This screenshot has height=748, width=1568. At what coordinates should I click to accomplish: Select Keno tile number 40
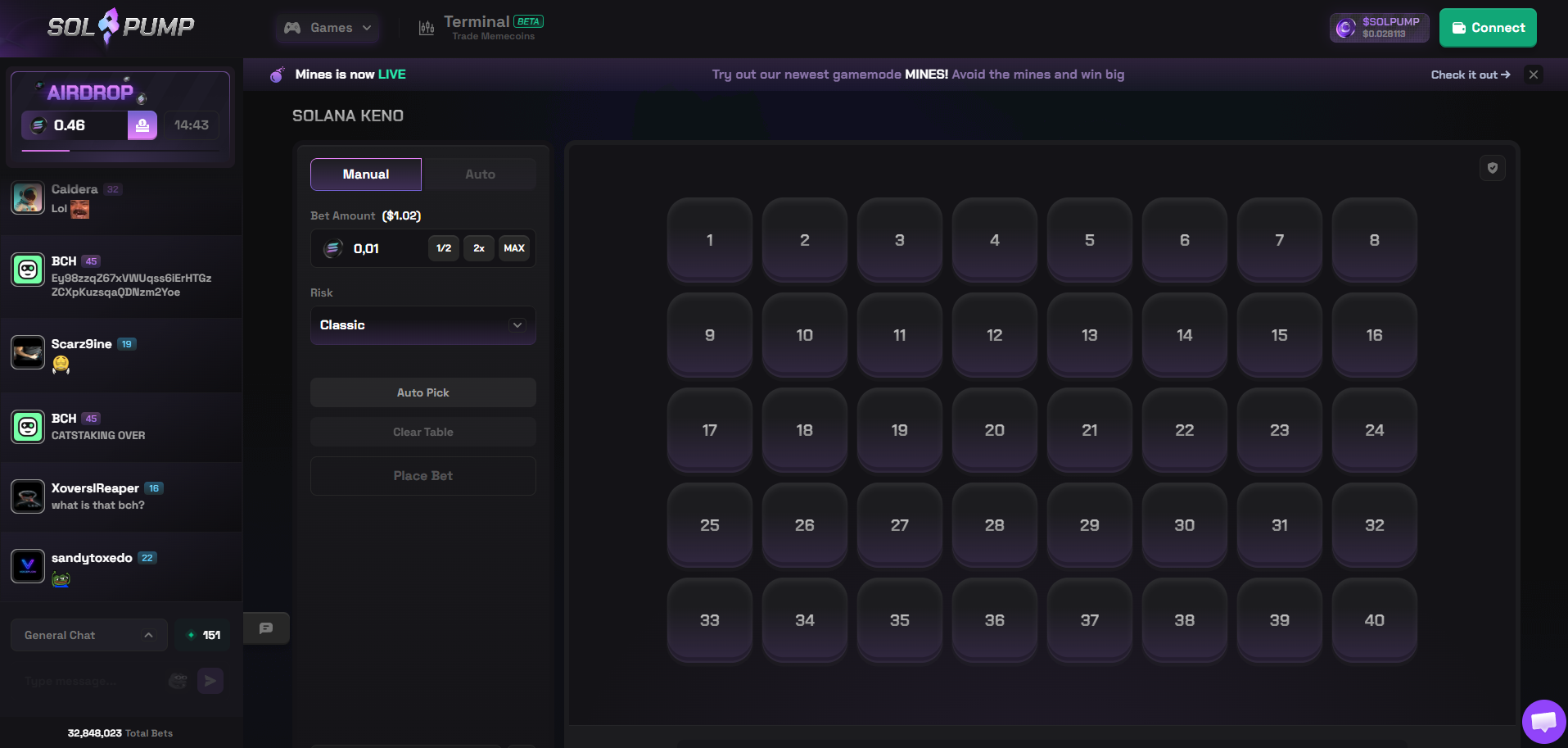(1375, 620)
